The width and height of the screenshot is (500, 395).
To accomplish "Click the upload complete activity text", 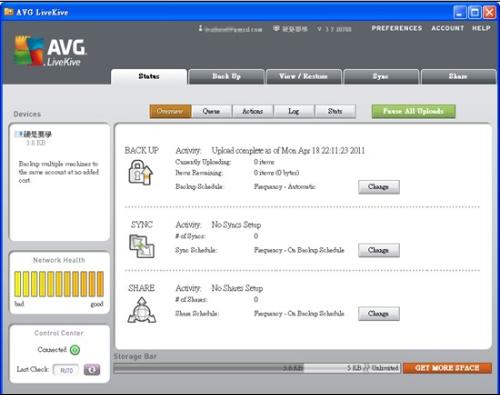I will click(288, 151).
